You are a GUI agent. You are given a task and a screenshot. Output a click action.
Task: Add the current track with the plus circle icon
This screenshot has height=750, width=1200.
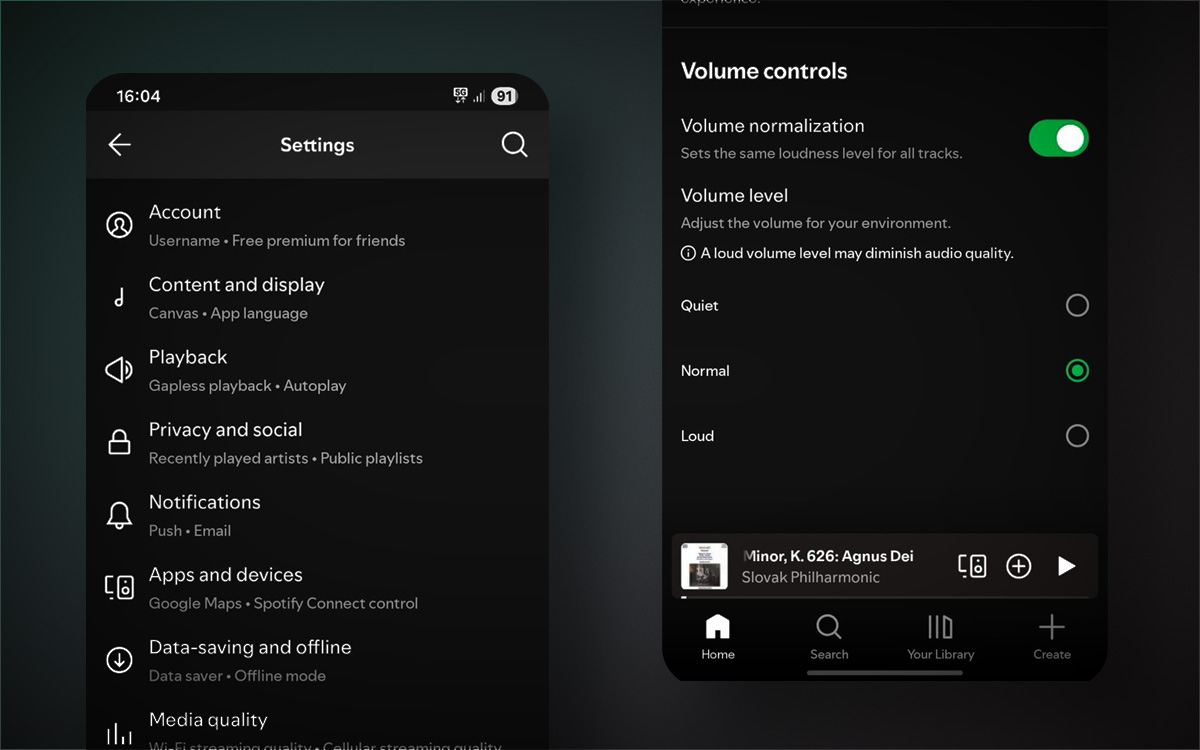click(1018, 566)
